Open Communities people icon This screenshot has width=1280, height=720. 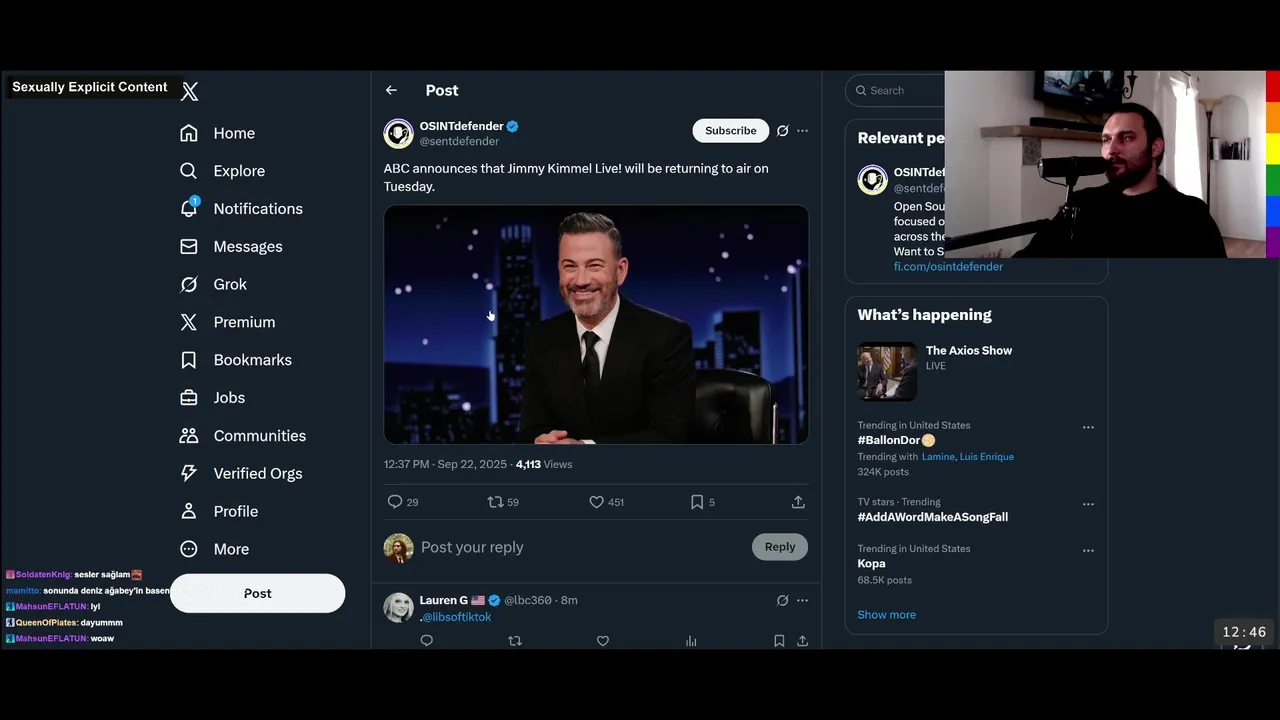click(188, 435)
